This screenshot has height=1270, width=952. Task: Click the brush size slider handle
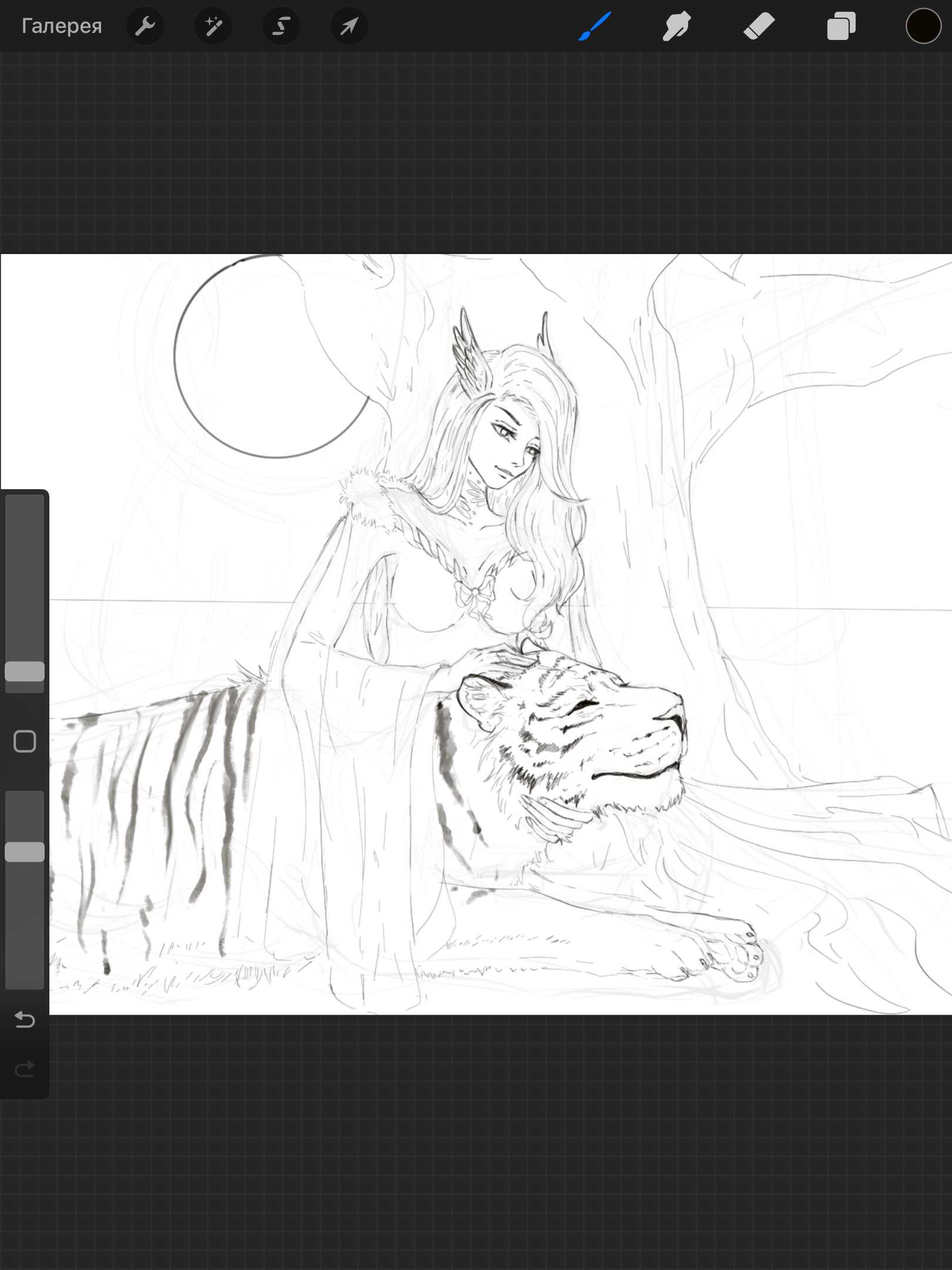coord(25,671)
